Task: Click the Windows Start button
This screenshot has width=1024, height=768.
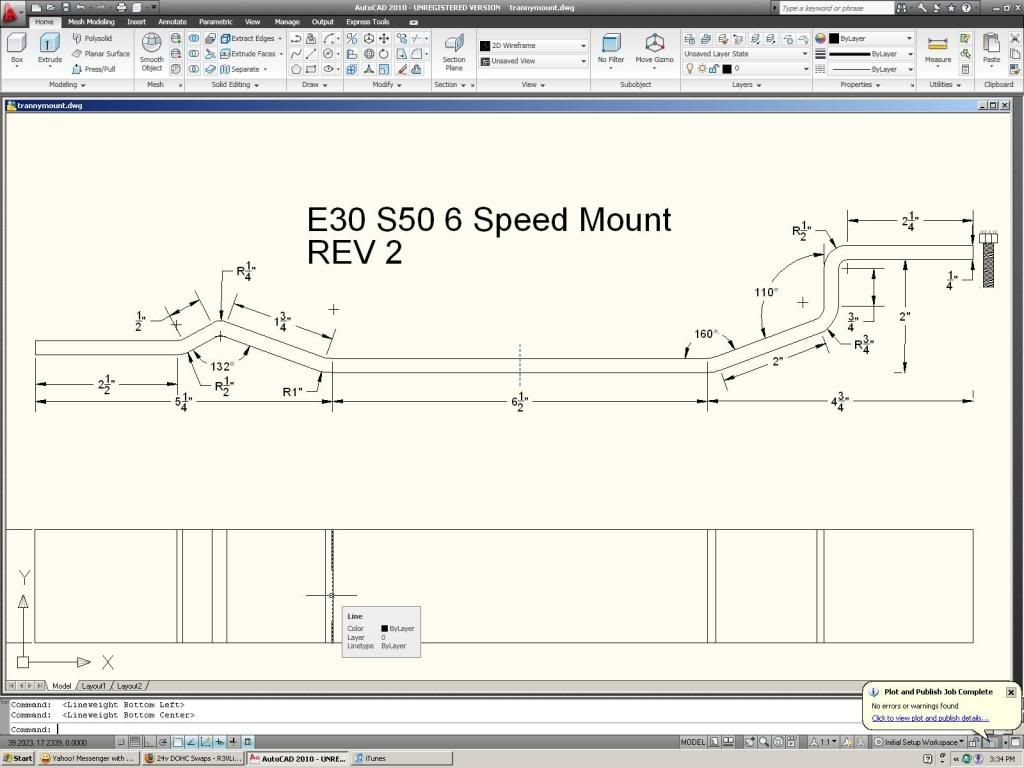Action: [x=18, y=758]
